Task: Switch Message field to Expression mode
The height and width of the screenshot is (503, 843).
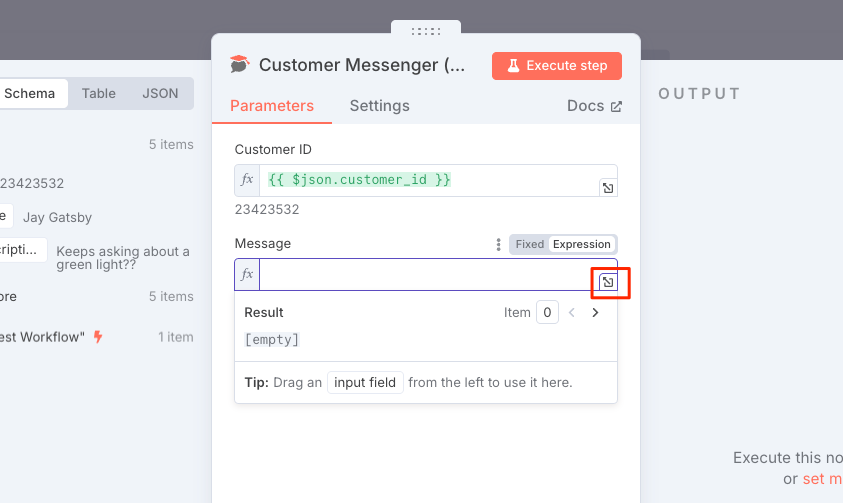Action: pos(582,245)
